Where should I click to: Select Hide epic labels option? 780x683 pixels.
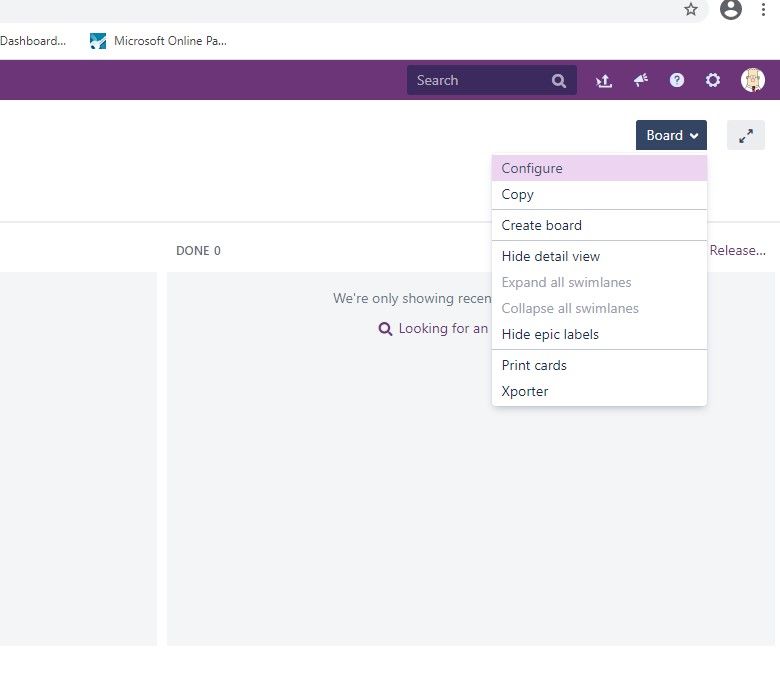(599, 334)
